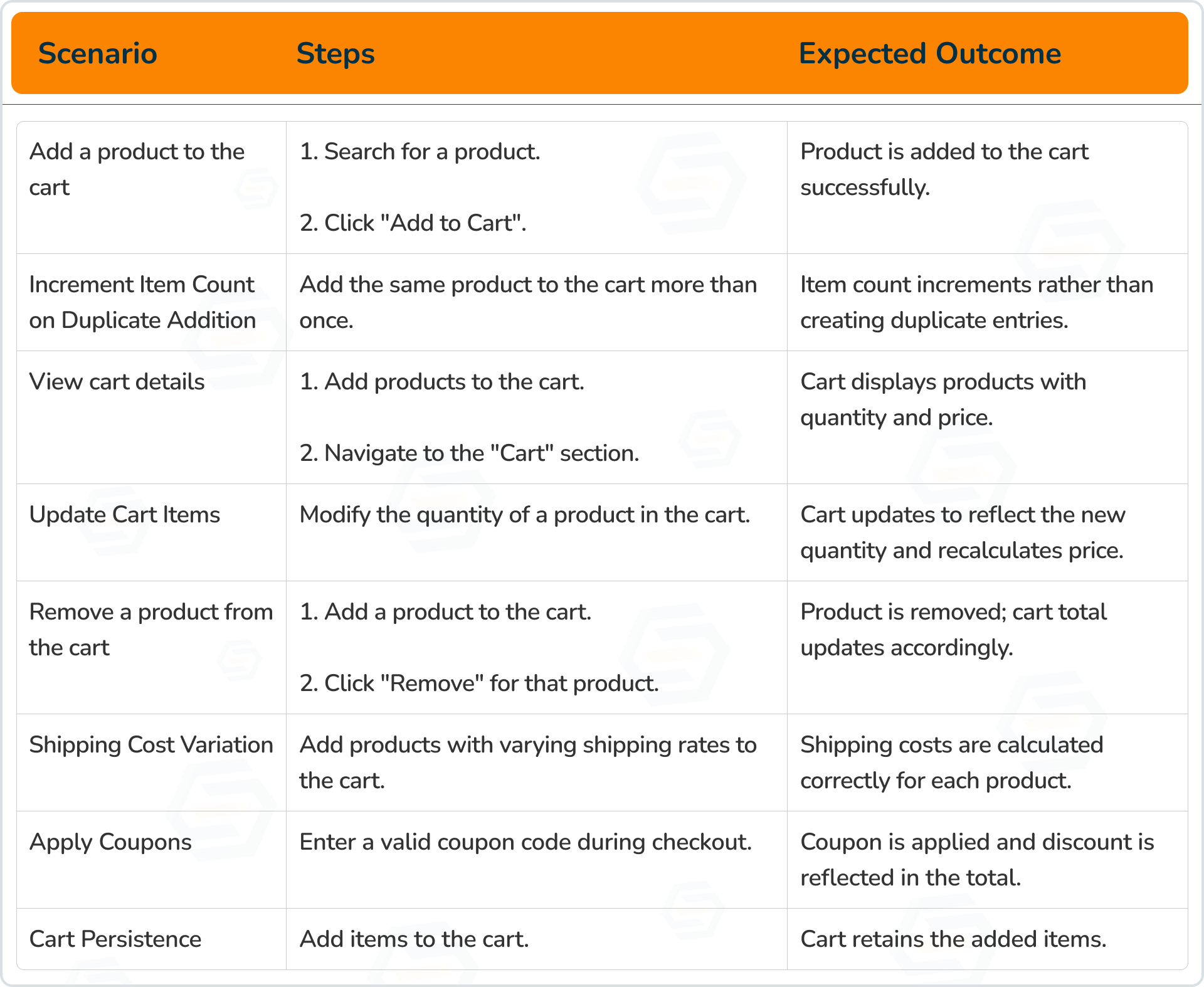Viewport: 1204px width, 987px height.
Task: Click the Scenario column header
Action: (x=98, y=53)
